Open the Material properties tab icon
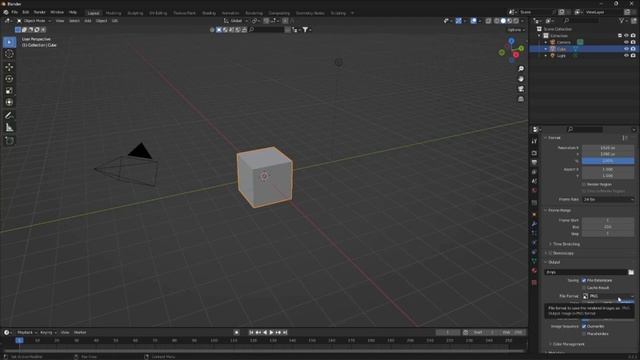640x360 pixels. click(x=534, y=271)
